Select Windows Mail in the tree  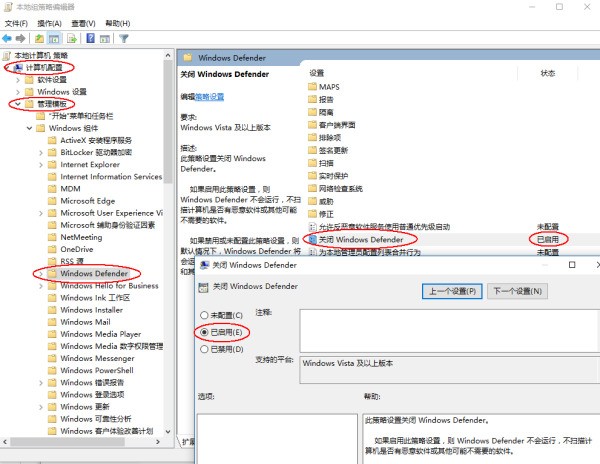pos(85,322)
